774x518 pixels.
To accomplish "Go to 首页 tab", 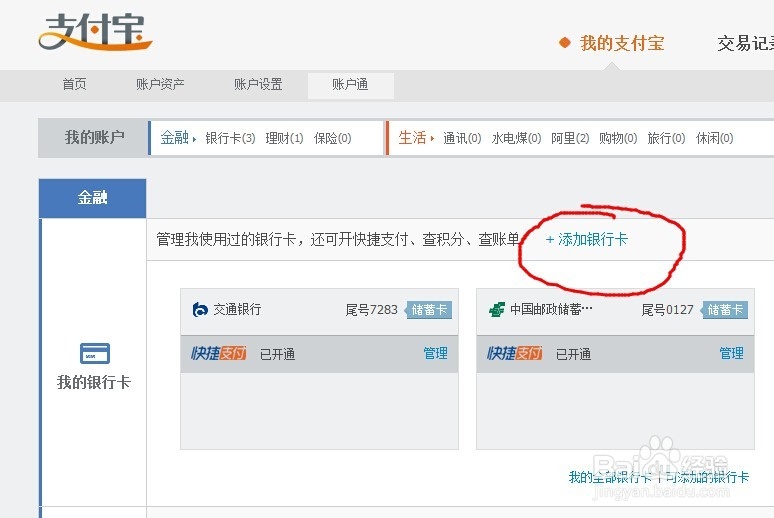I will pos(75,84).
